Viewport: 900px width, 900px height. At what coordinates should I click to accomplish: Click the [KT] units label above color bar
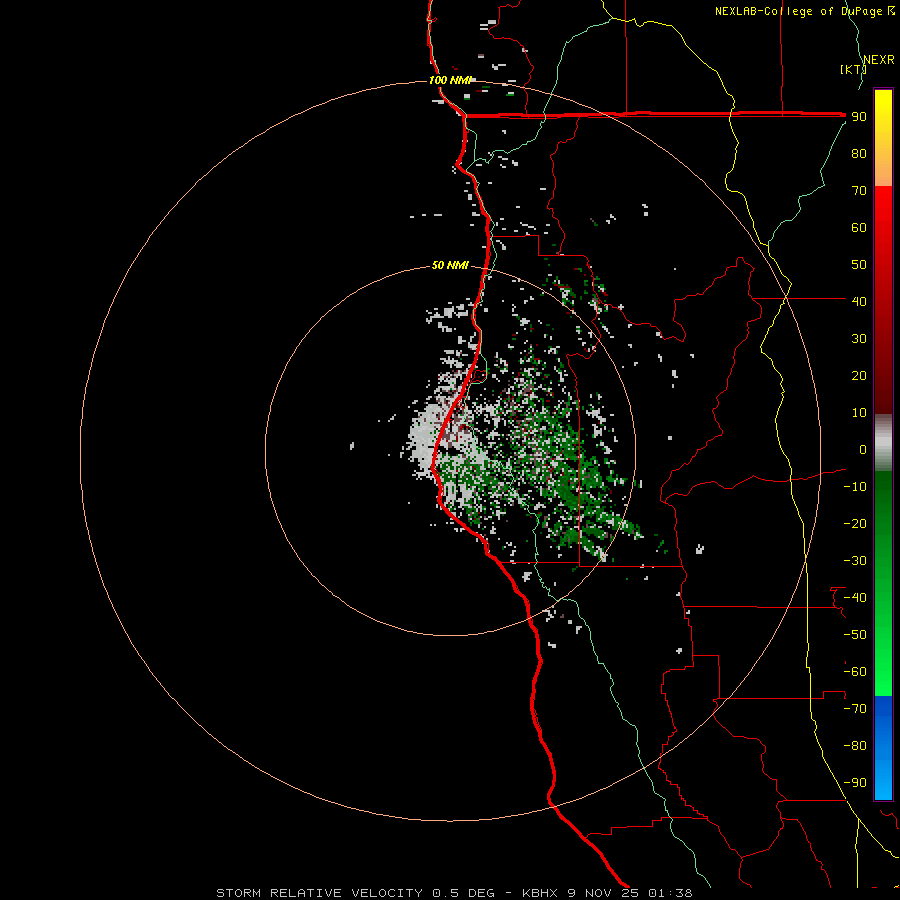click(x=853, y=69)
